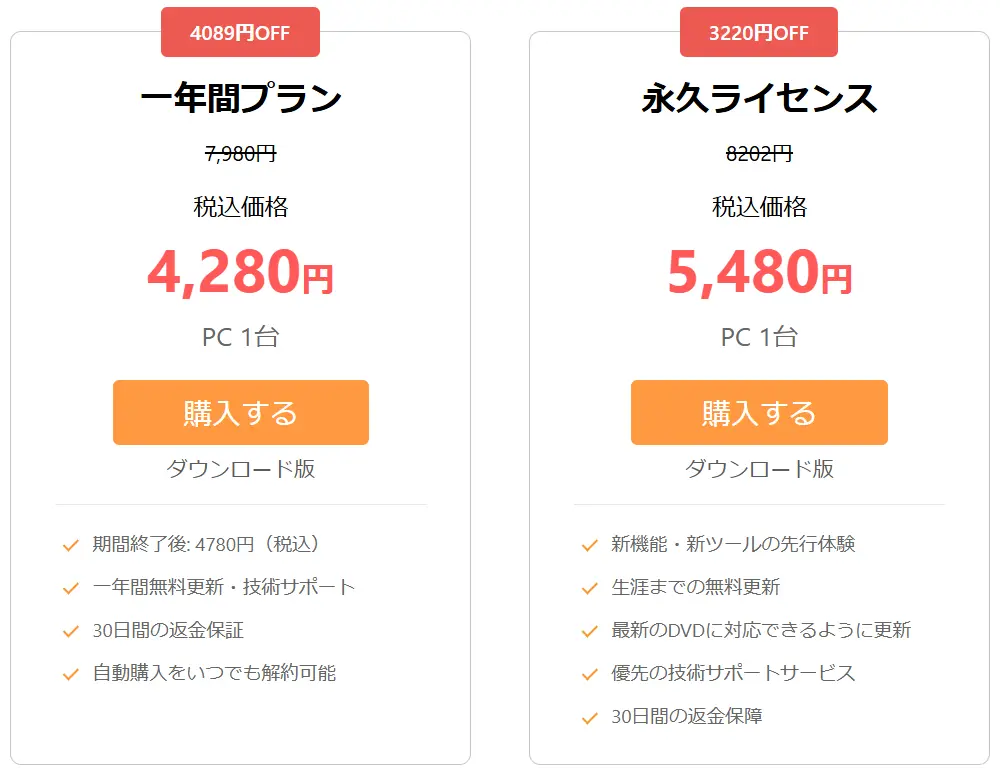This screenshot has width=1000, height=776.
Task: Click the 5,480円 price text
Action: pyautogui.click(x=759, y=272)
